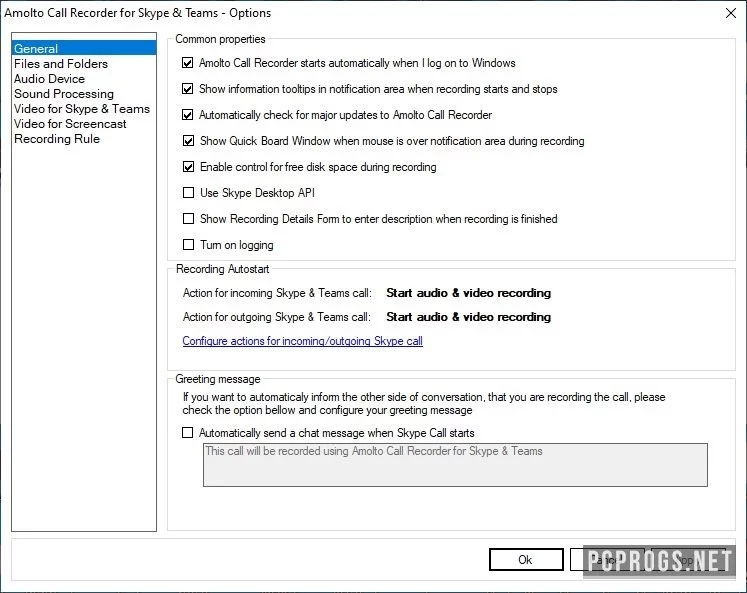Open Video for Skype & Teams settings

tap(82, 109)
